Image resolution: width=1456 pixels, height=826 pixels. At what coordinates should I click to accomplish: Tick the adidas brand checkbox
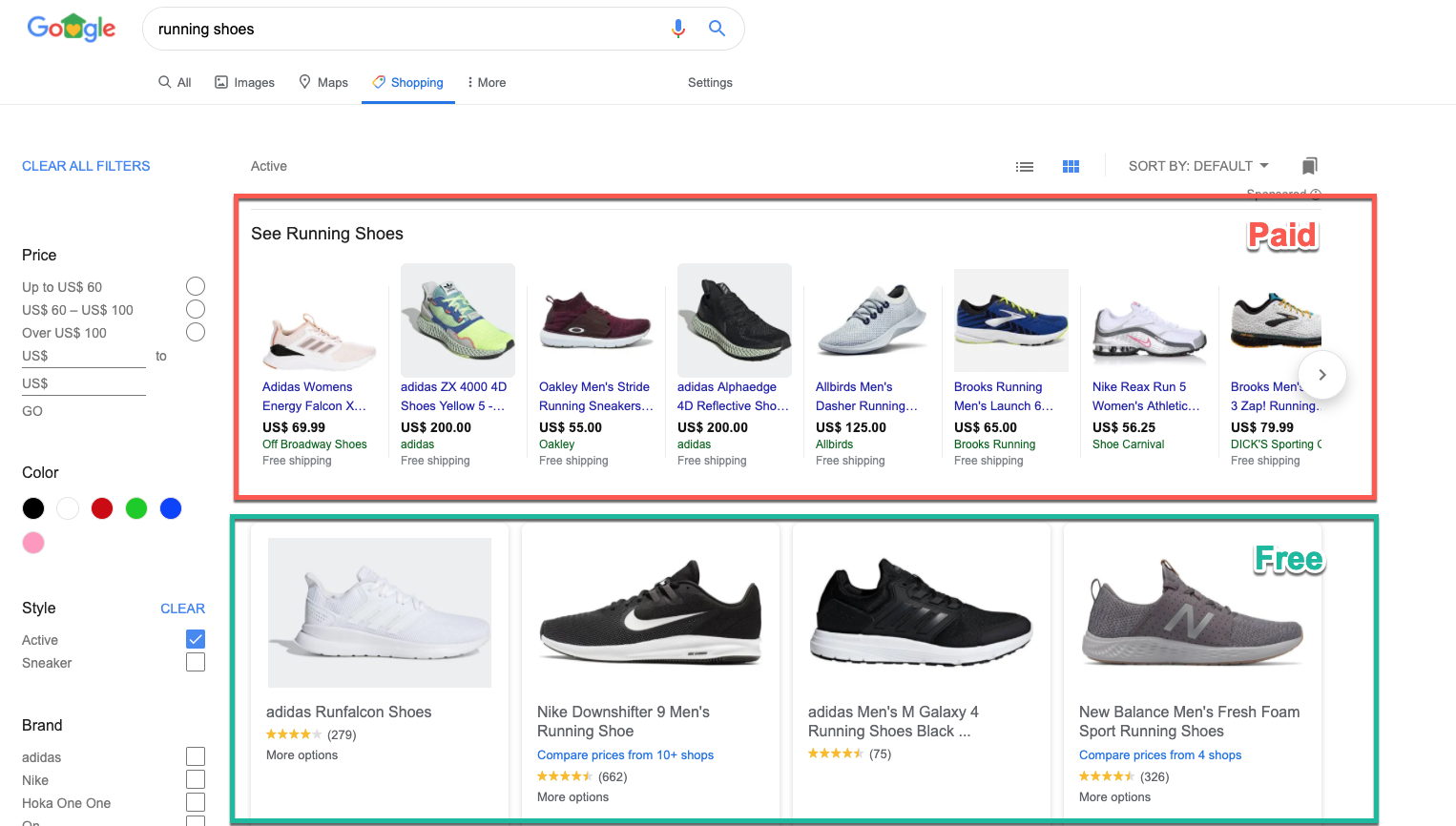point(196,756)
